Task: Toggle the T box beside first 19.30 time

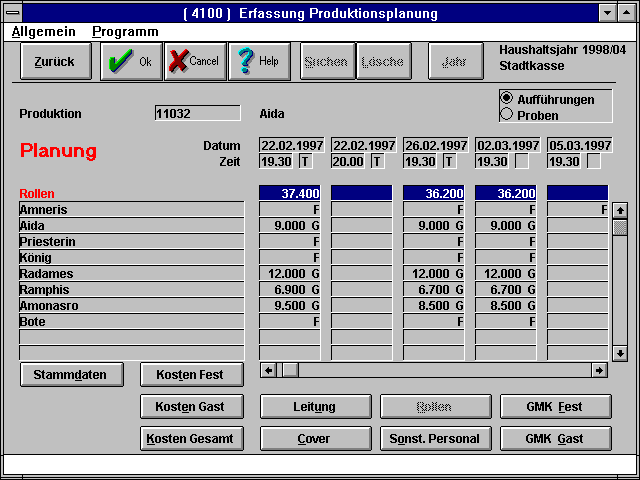Action: click(x=306, y=162)
